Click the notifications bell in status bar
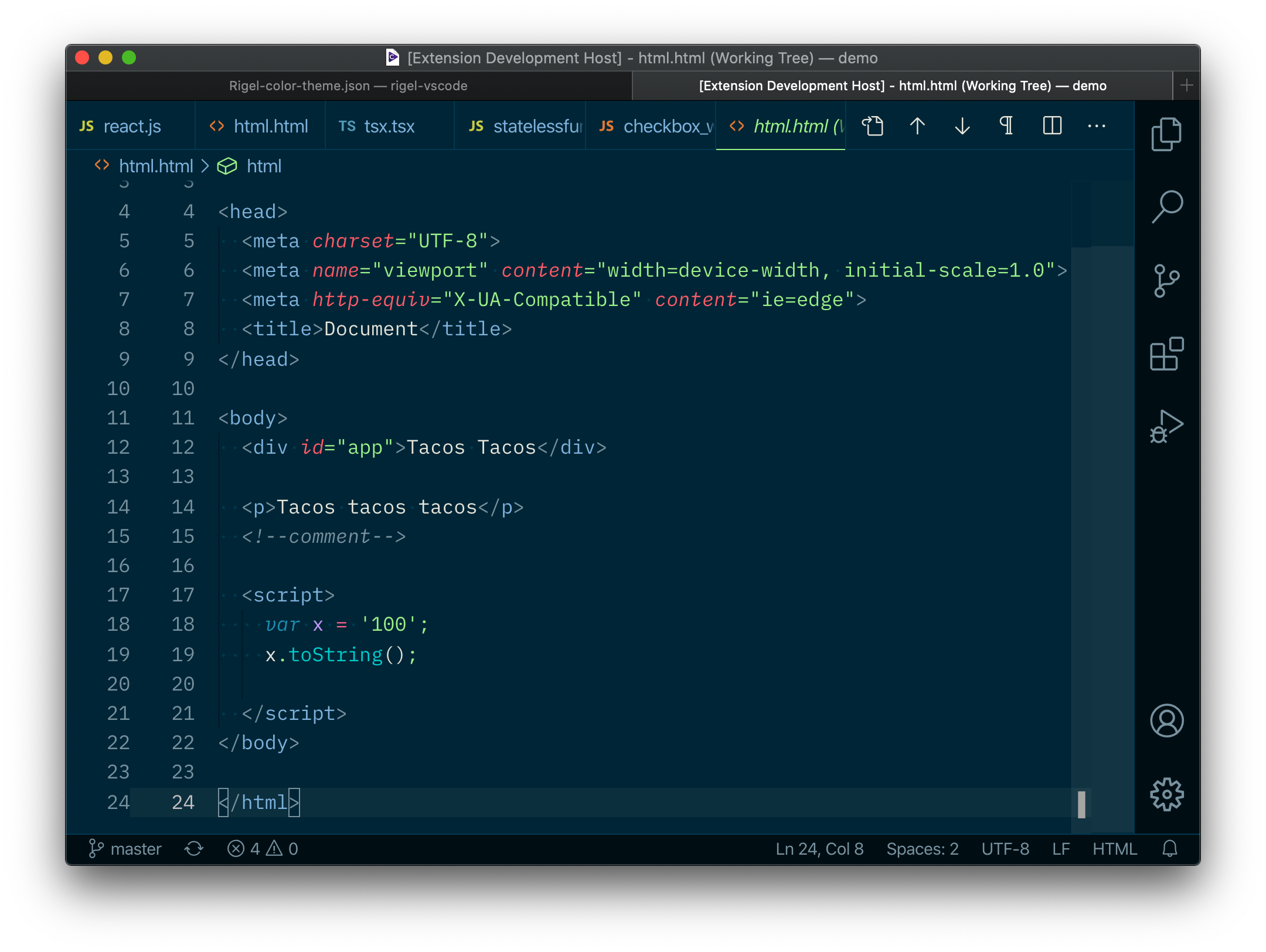 tap(1169, 849)
